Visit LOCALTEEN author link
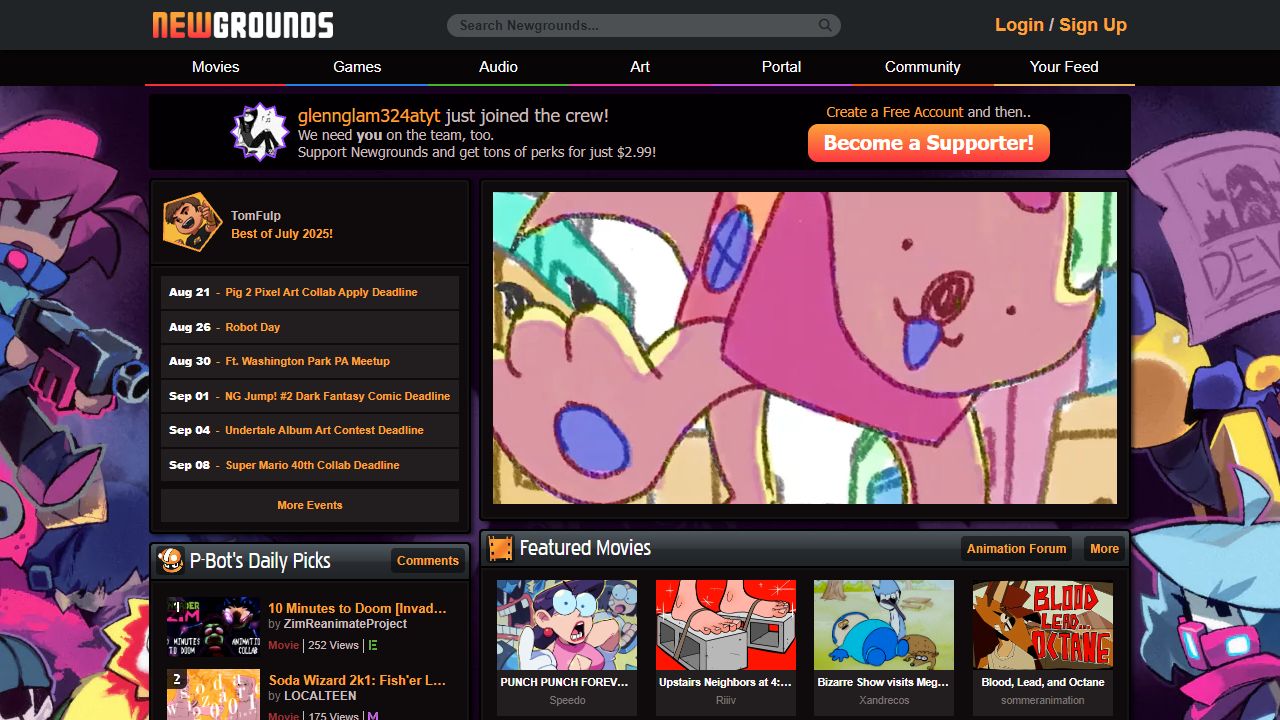This screenshot has height=720, width=1280. (320, 696)
